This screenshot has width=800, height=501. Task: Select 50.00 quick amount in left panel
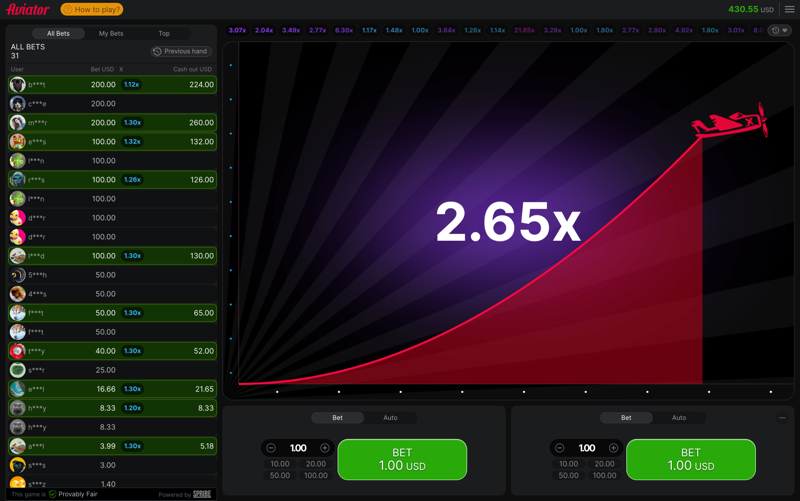click(x=280, y=475)
